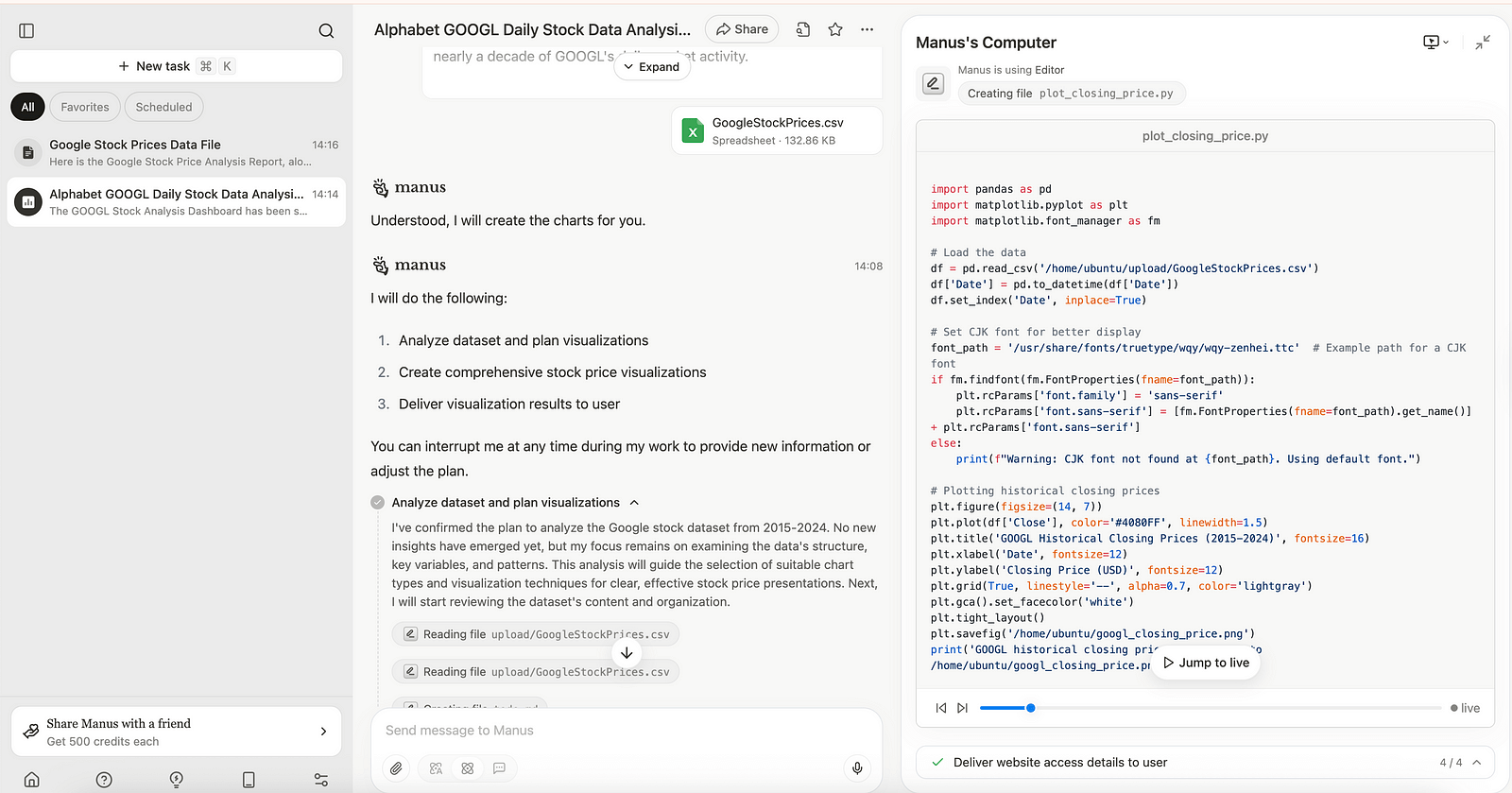Click the files icon next to Share
Image resolution: width=1512 pixels, height=793 pixels.
point(802,29)
